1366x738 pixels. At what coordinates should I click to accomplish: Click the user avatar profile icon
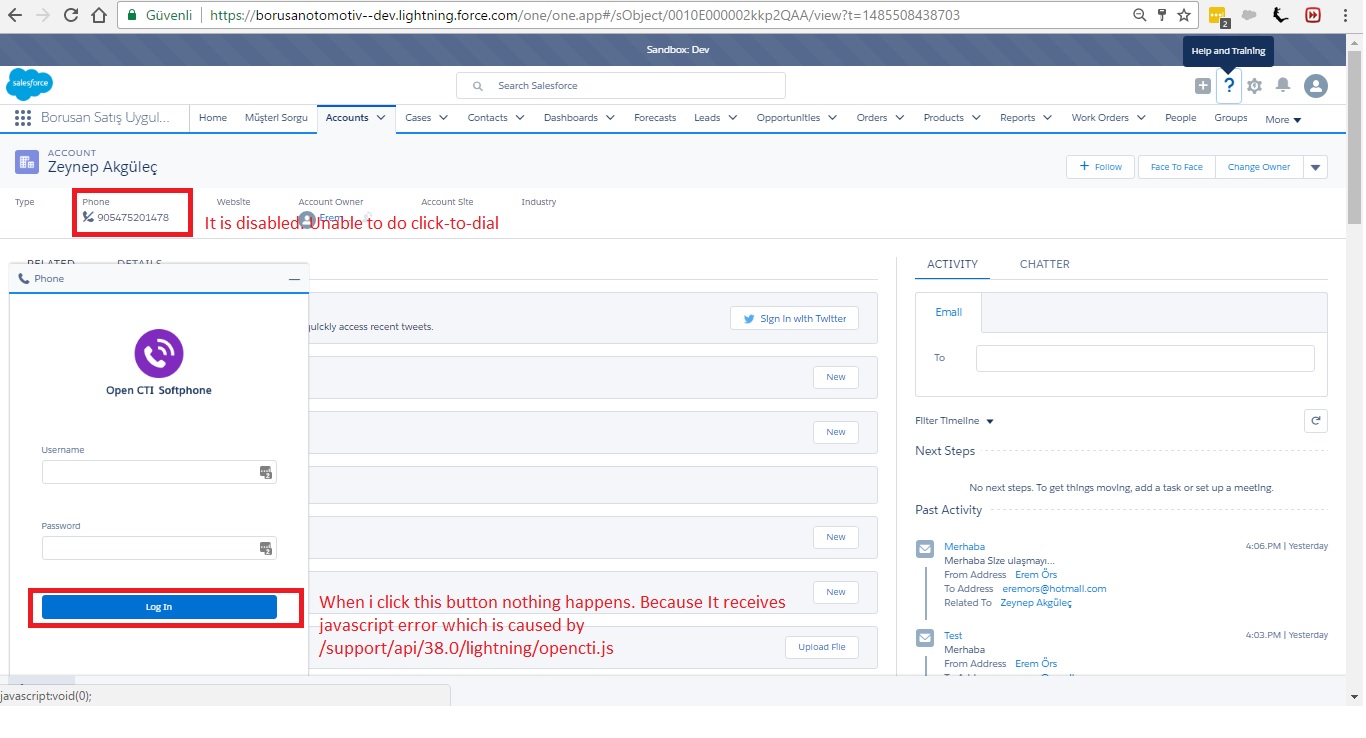[1315, 85]
